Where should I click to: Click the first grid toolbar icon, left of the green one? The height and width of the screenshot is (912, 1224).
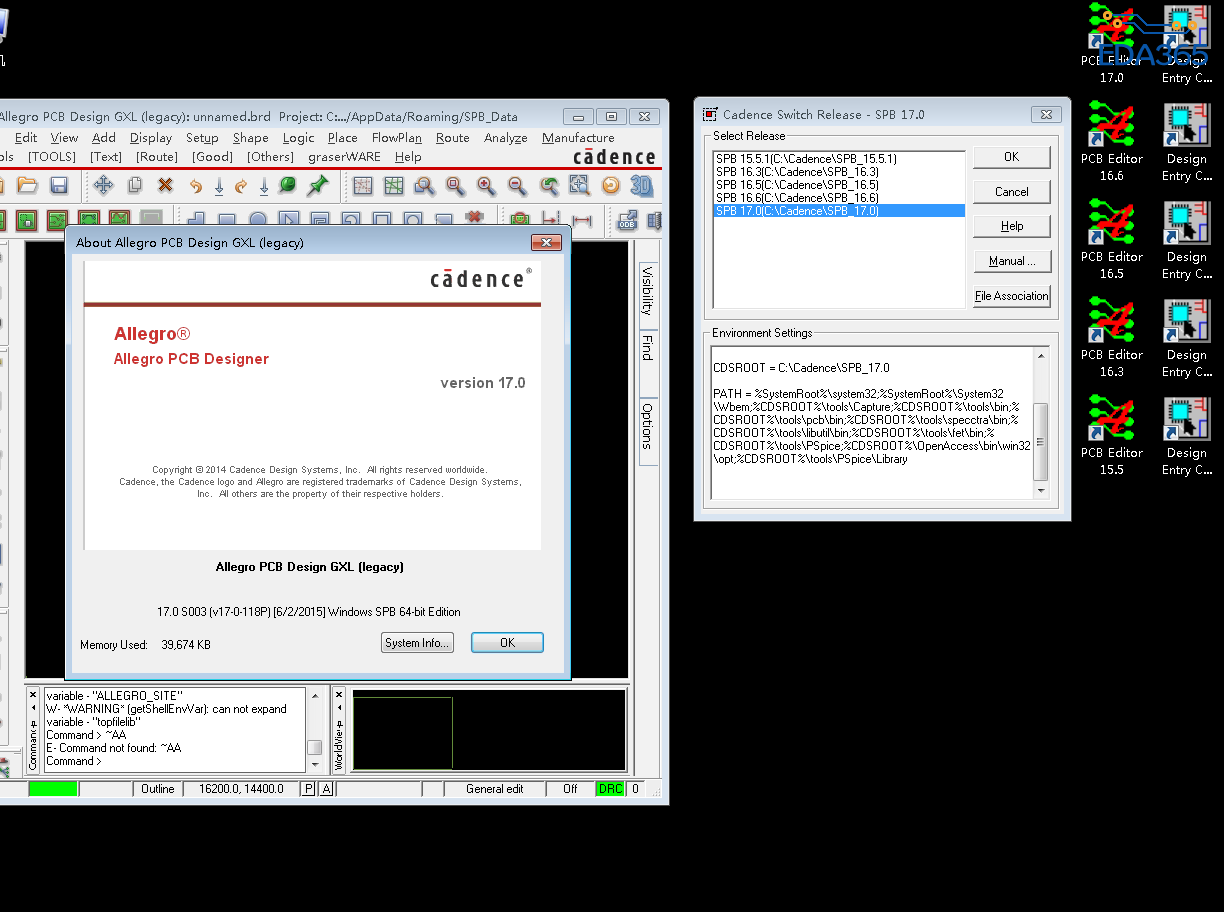363,185
